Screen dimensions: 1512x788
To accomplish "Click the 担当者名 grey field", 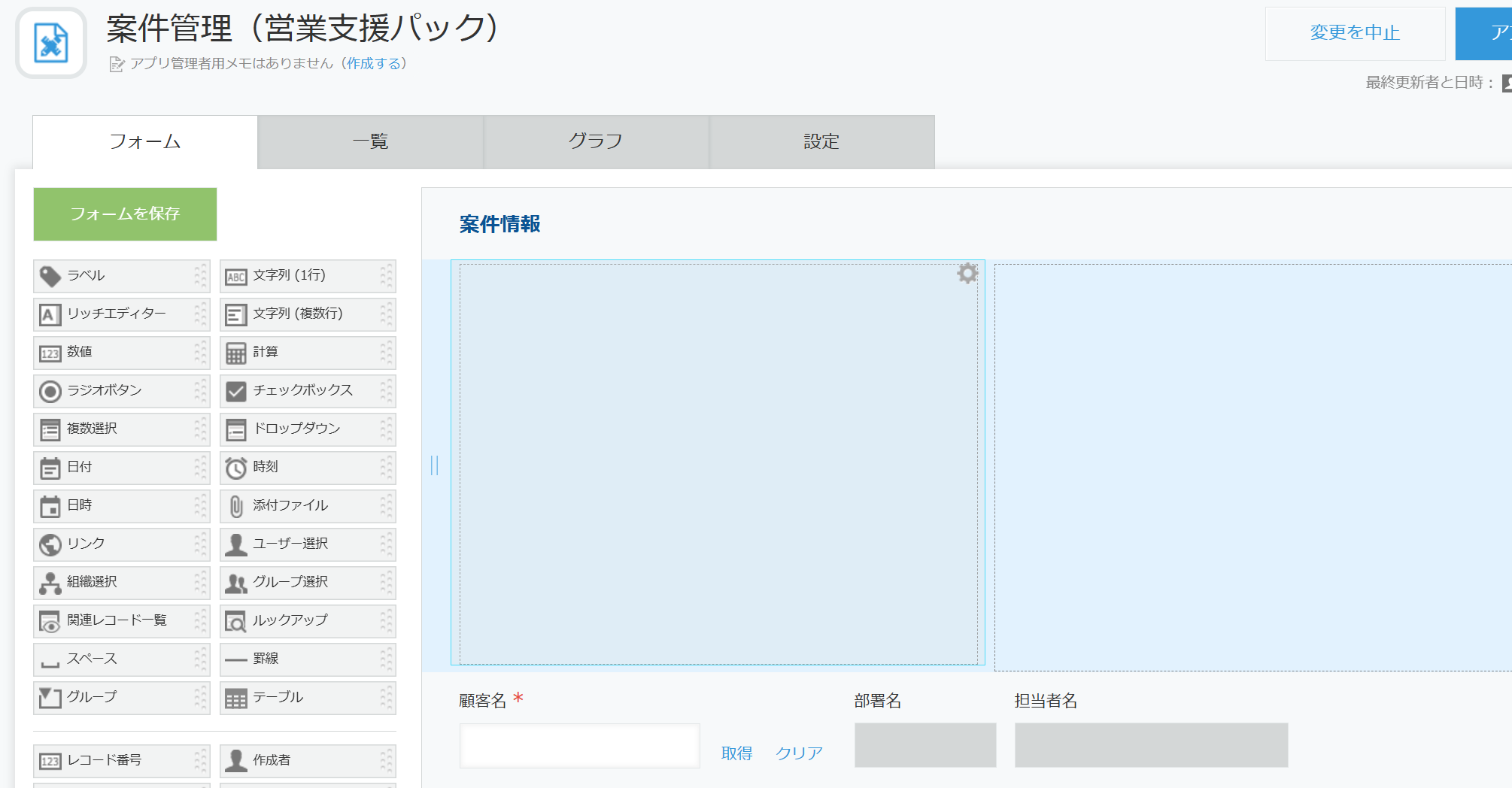I will (x=1151, y=745).
